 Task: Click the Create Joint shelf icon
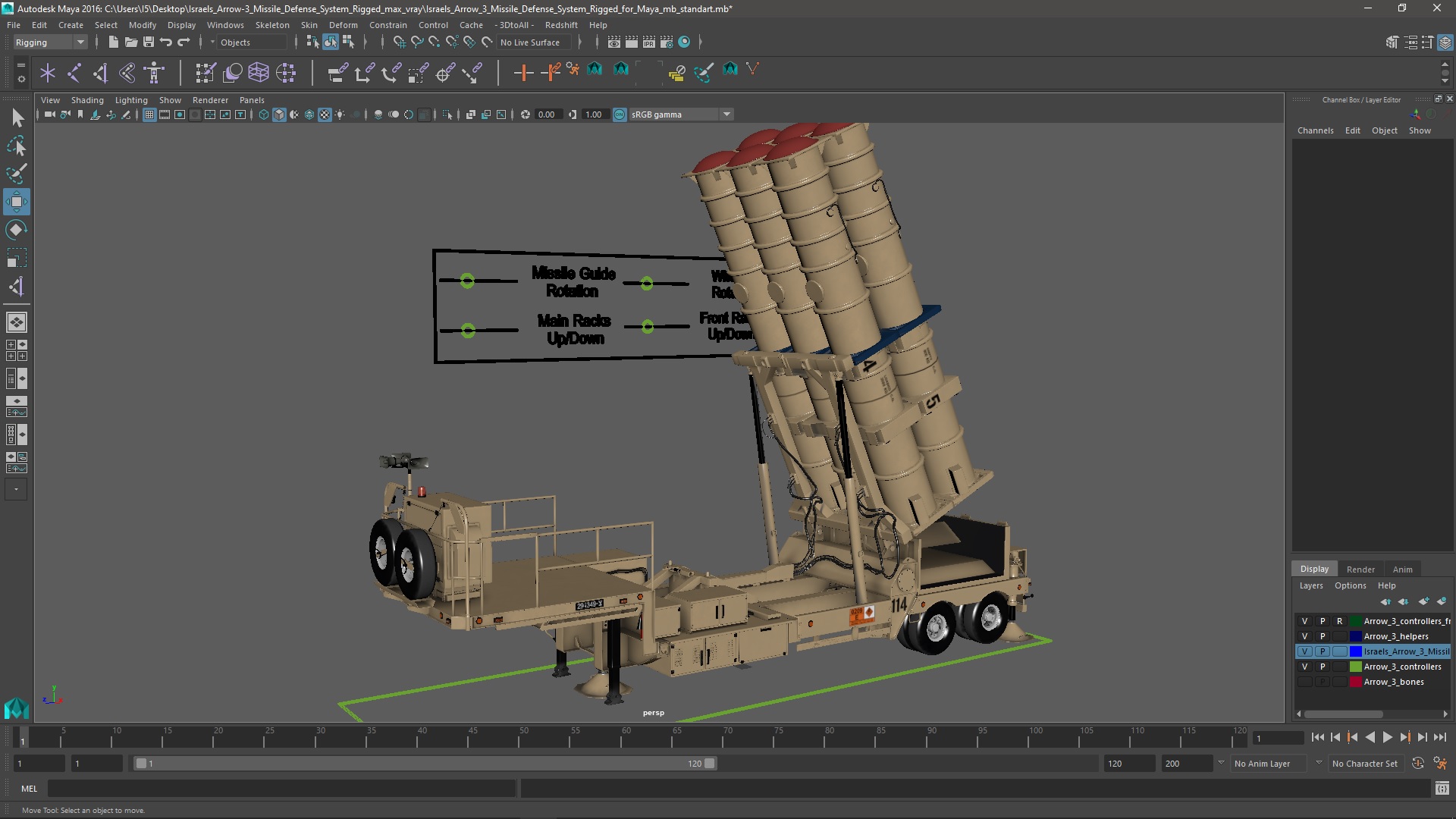tap(74, 73)
